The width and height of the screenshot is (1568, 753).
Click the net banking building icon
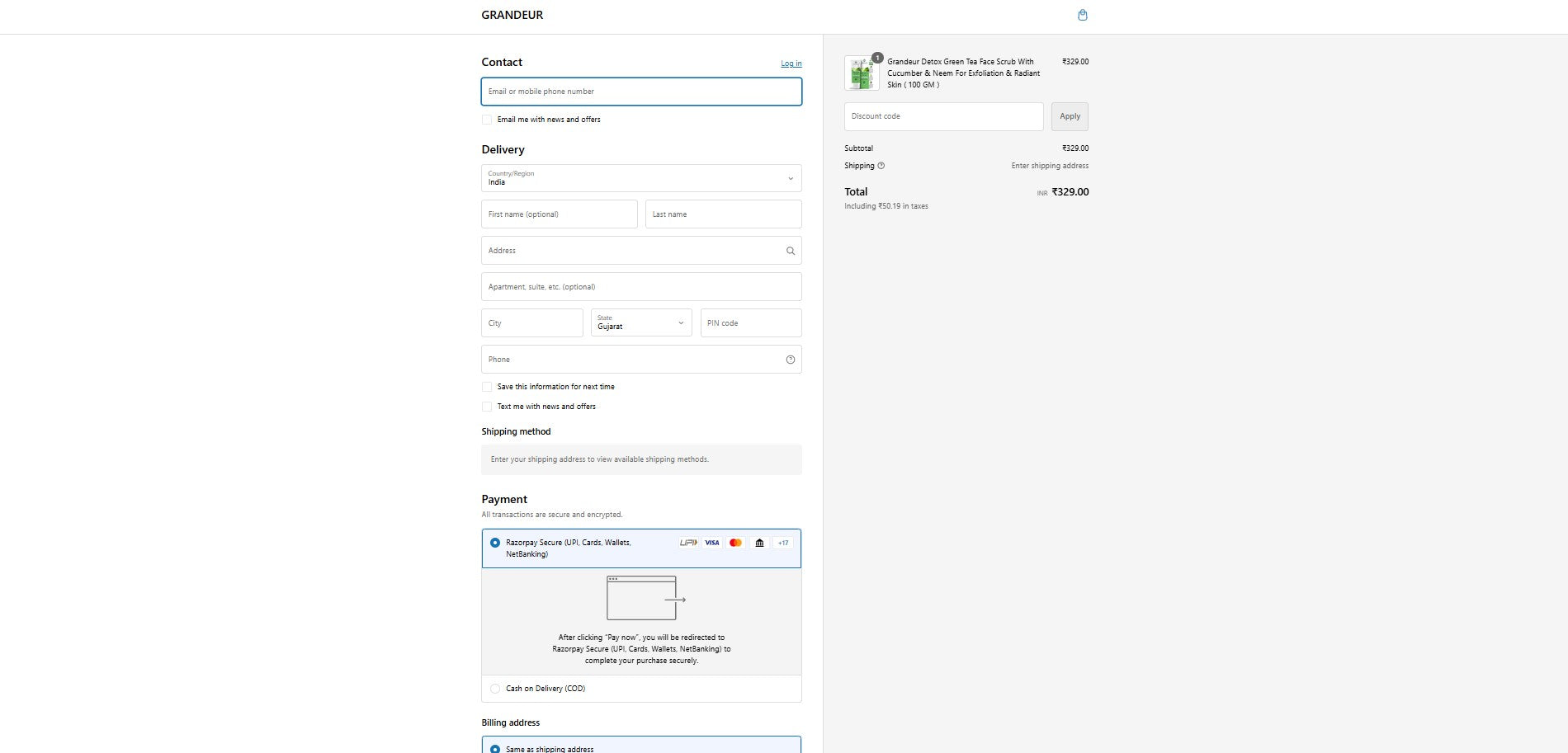pos(759,543)
